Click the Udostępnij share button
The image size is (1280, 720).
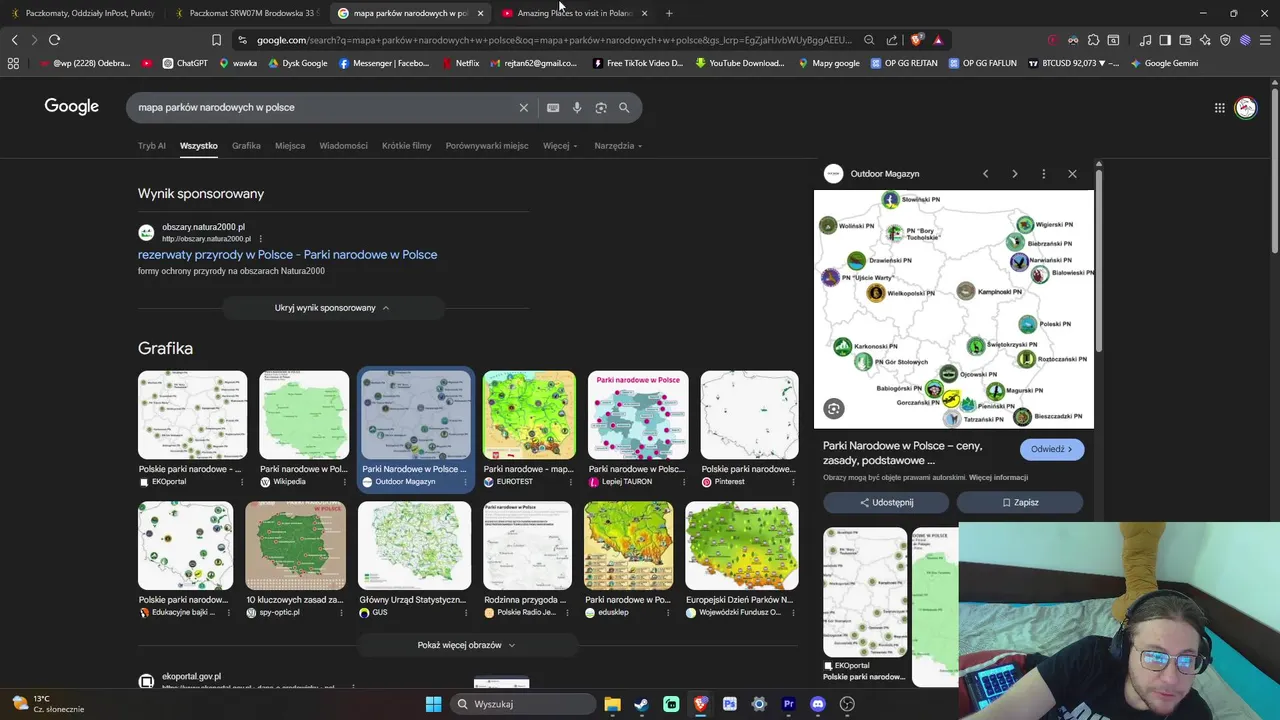[887, 503]
